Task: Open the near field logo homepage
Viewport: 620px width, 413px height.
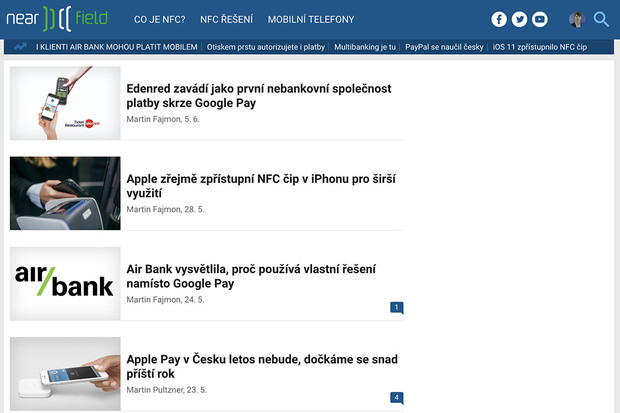Action: [x=57, y=19]
